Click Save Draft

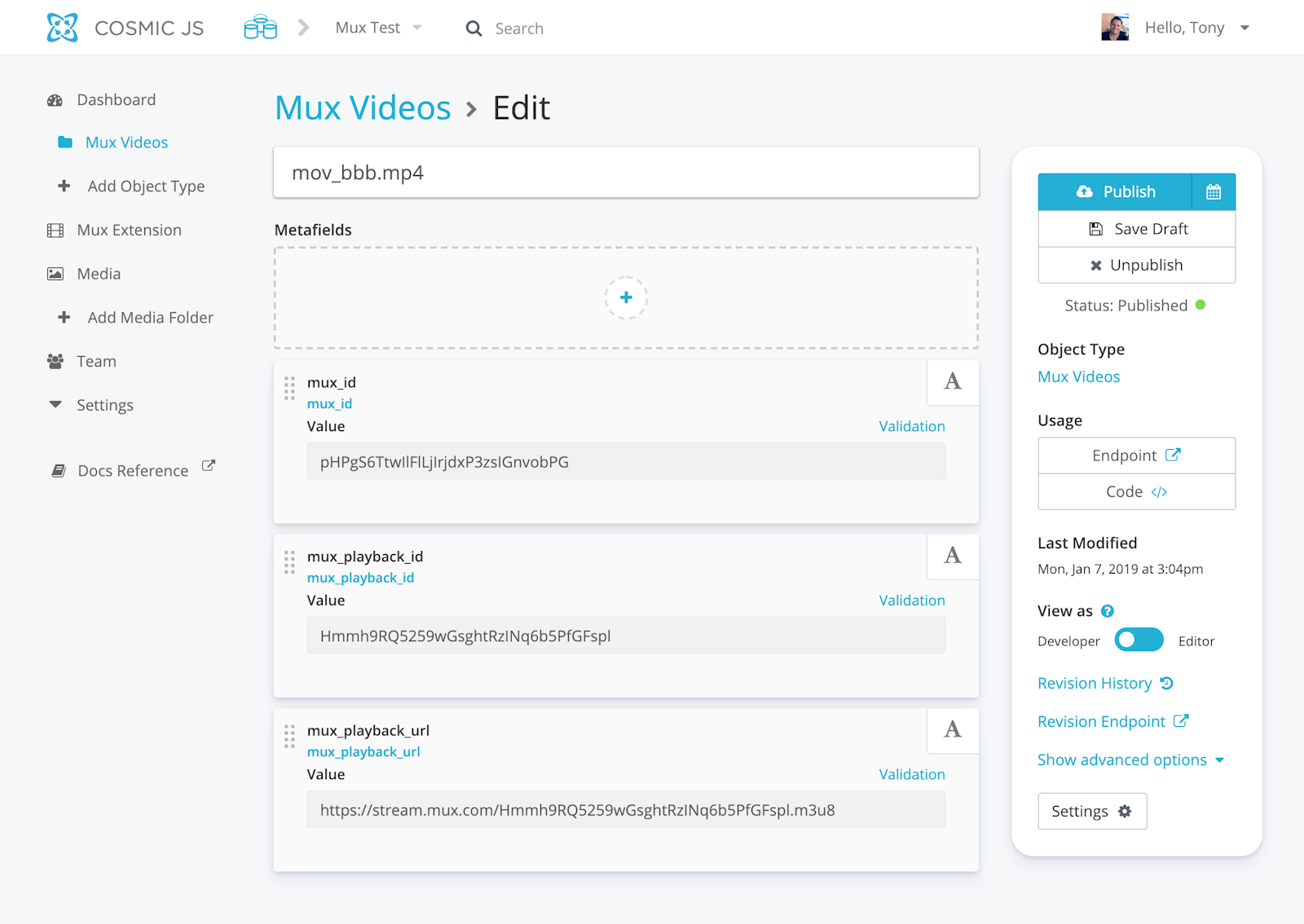[x=1136, y=229]
